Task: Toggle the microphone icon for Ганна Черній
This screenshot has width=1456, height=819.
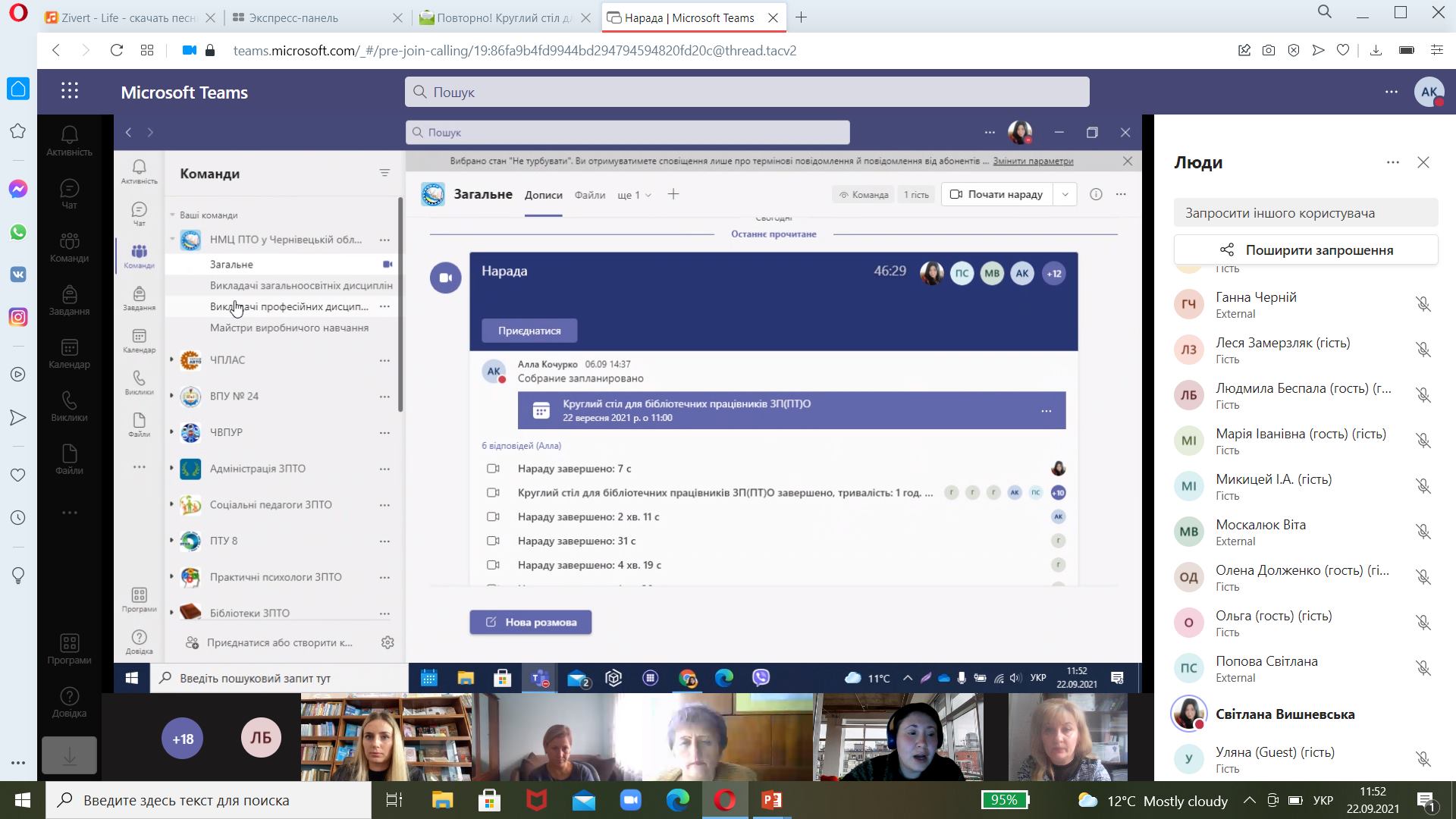Action: (x=1423, y=304)
